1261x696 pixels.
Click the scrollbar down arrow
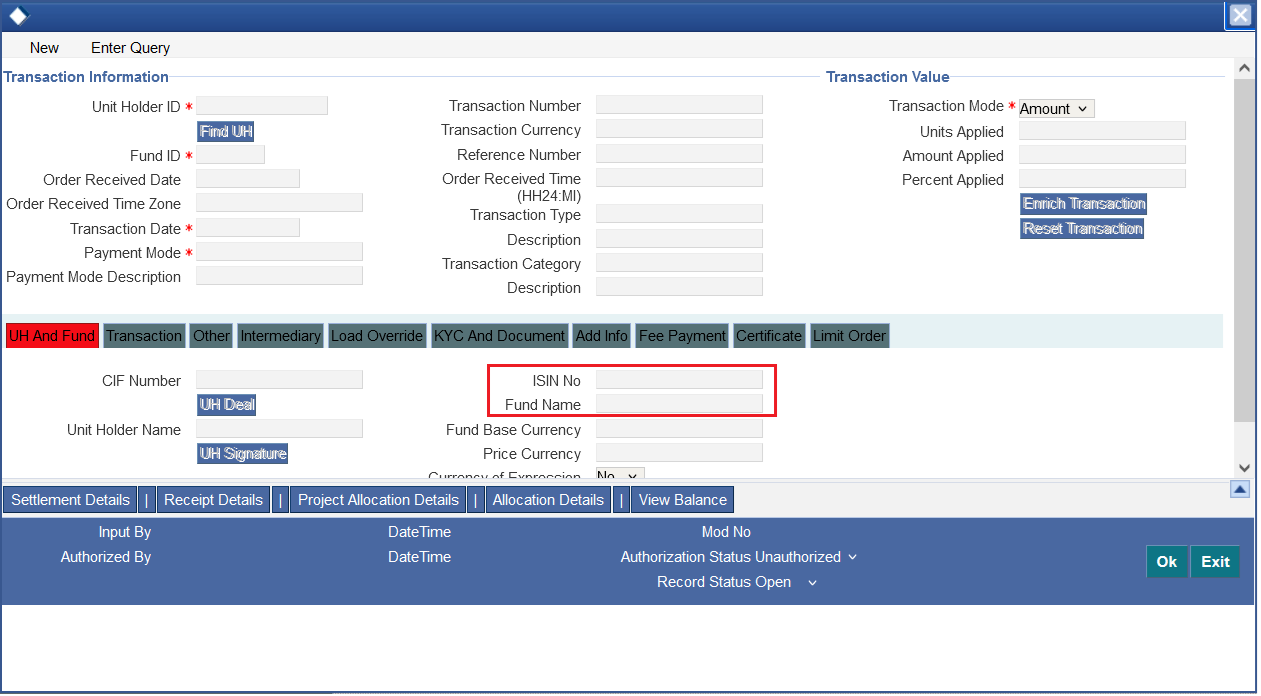[x=1245, y=467]
